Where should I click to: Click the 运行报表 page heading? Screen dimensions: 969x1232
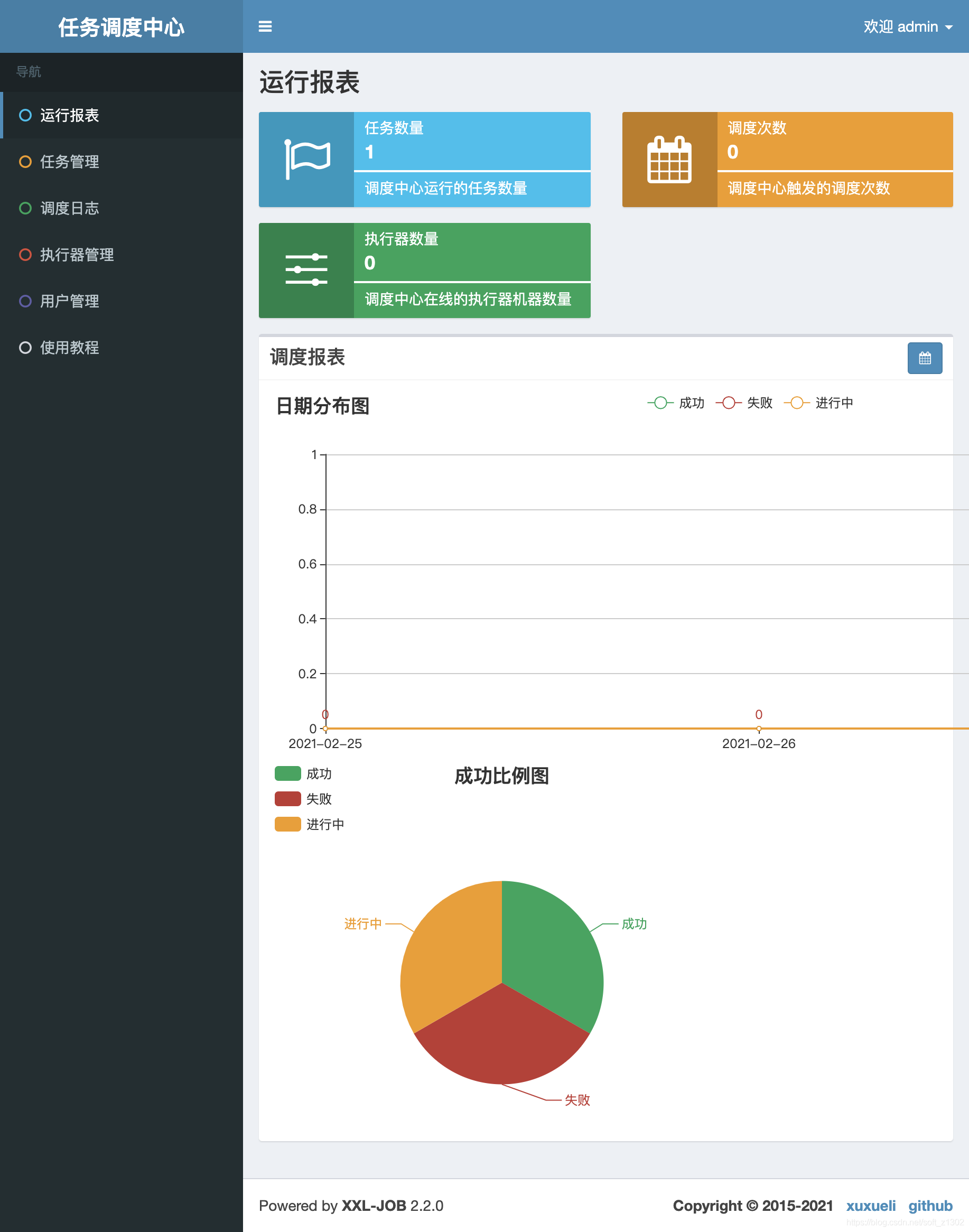coord(309,82)
